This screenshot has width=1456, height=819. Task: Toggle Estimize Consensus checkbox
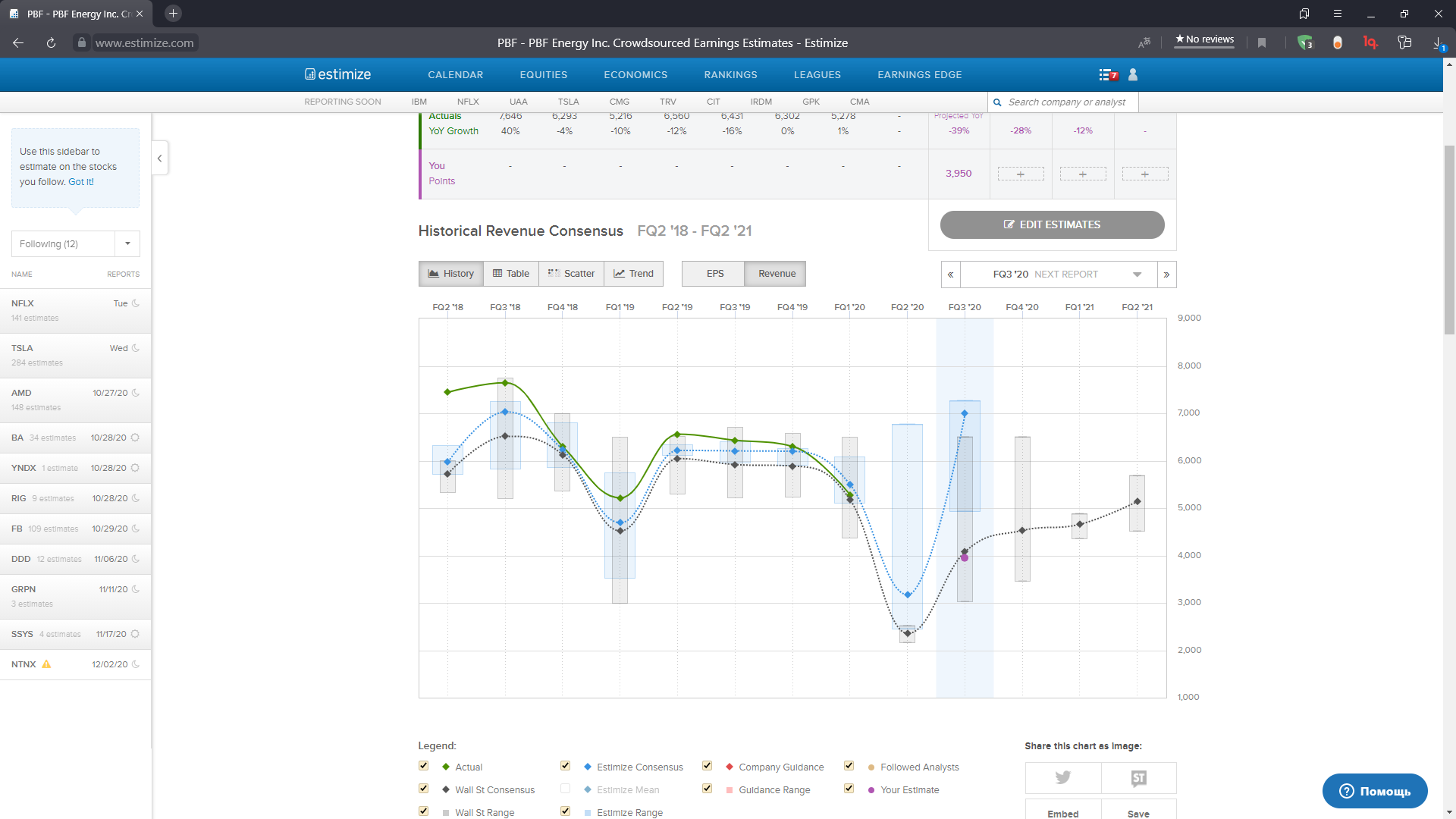565,766
